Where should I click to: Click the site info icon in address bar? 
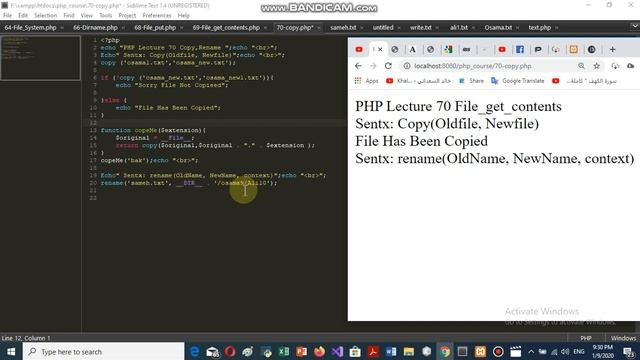[x=407, y=66]
